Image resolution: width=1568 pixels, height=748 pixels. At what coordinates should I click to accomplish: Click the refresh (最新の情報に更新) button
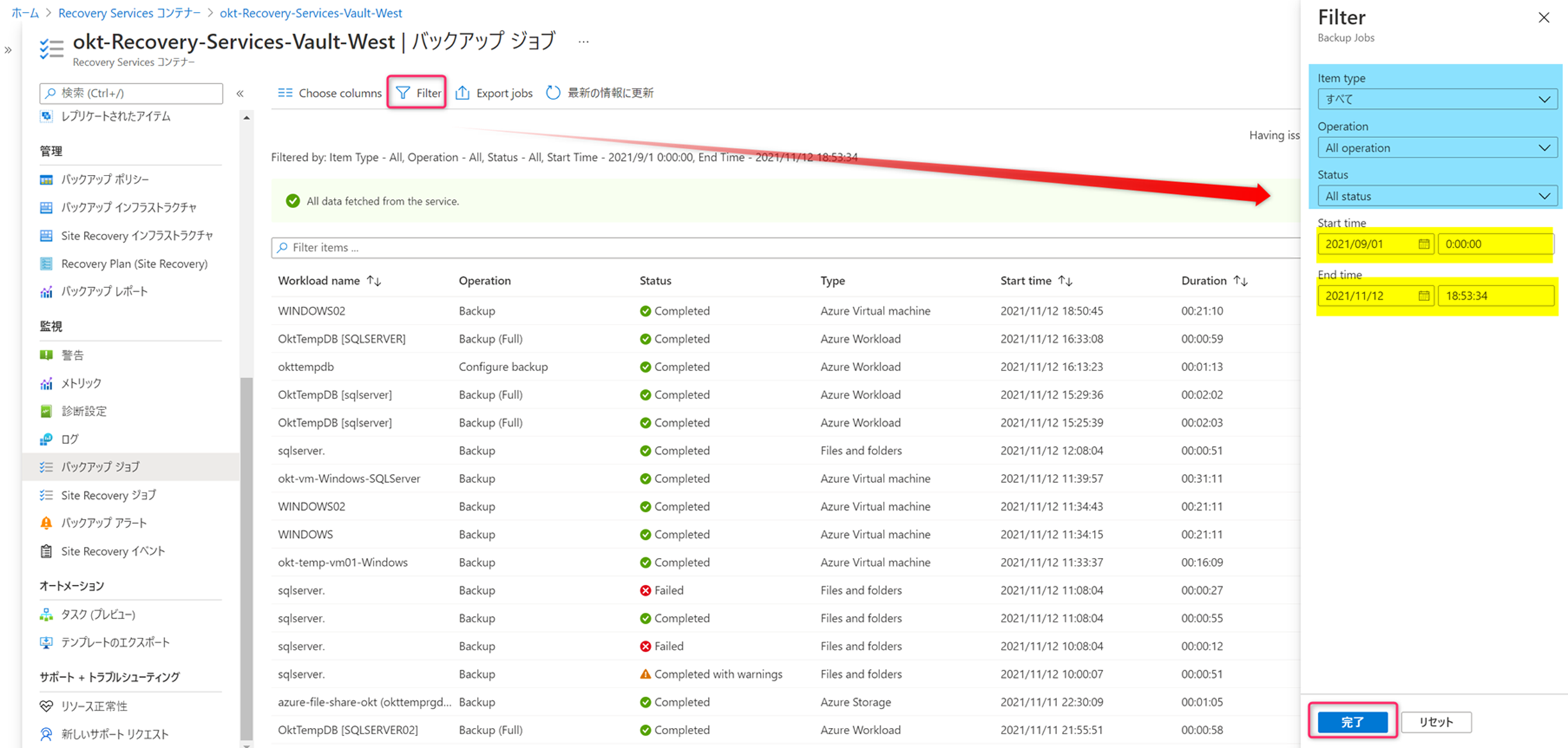click(x=600, y=92)
